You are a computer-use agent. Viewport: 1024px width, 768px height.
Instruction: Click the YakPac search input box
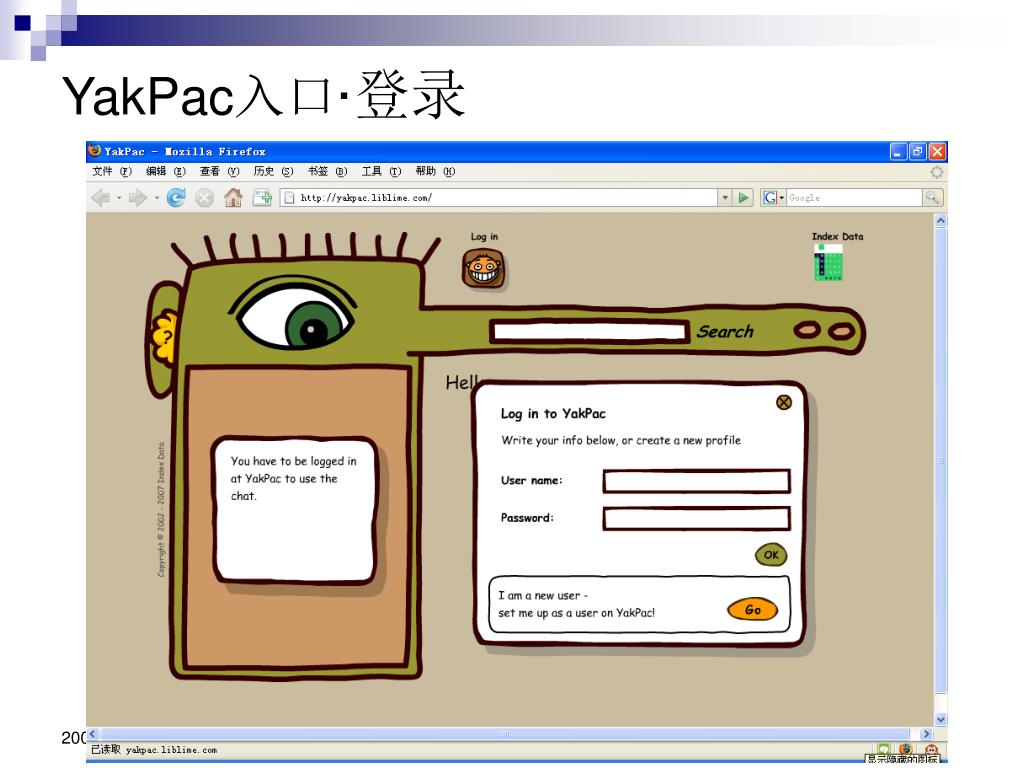click(589, 331)
